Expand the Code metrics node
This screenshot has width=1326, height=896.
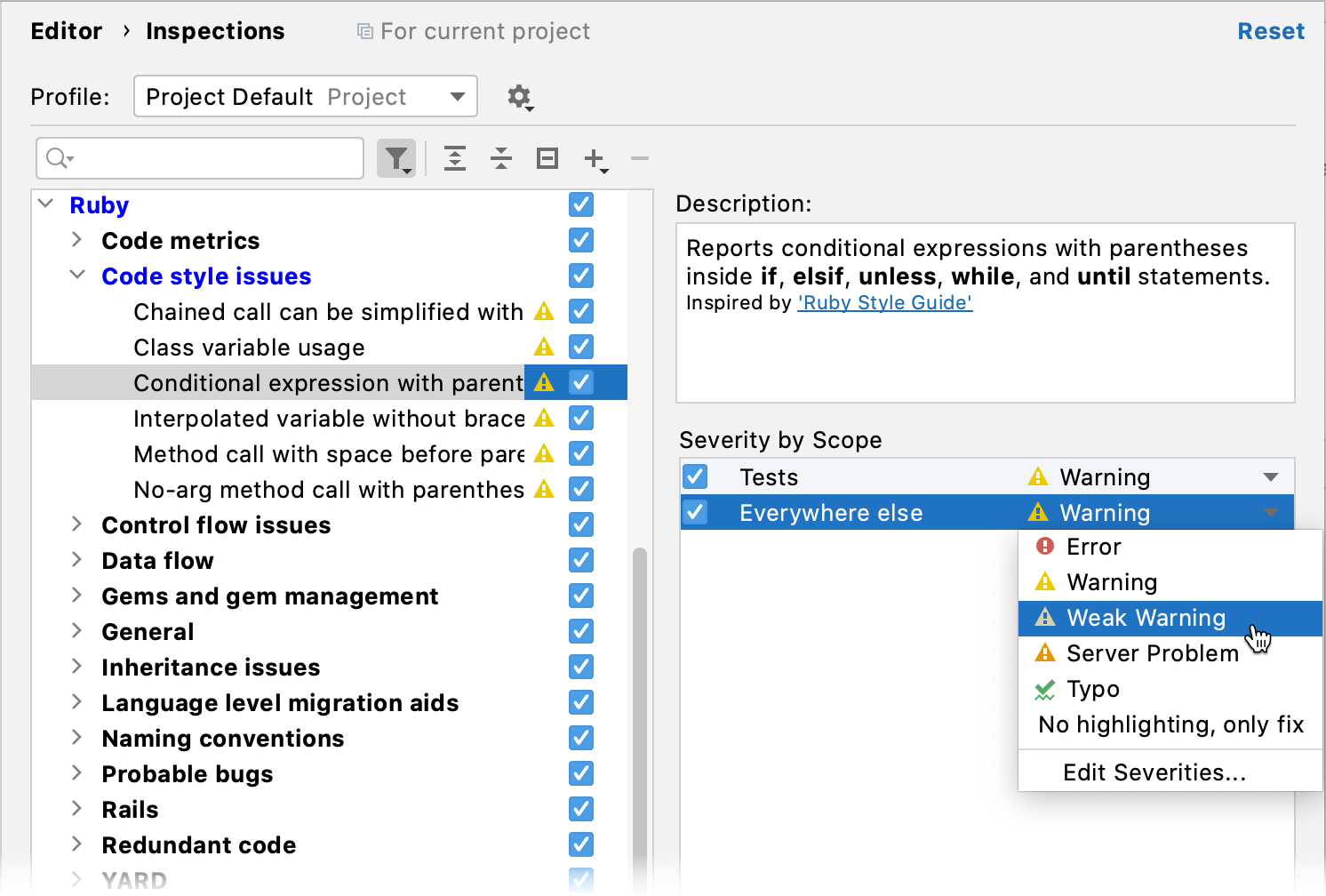[77, 240]
